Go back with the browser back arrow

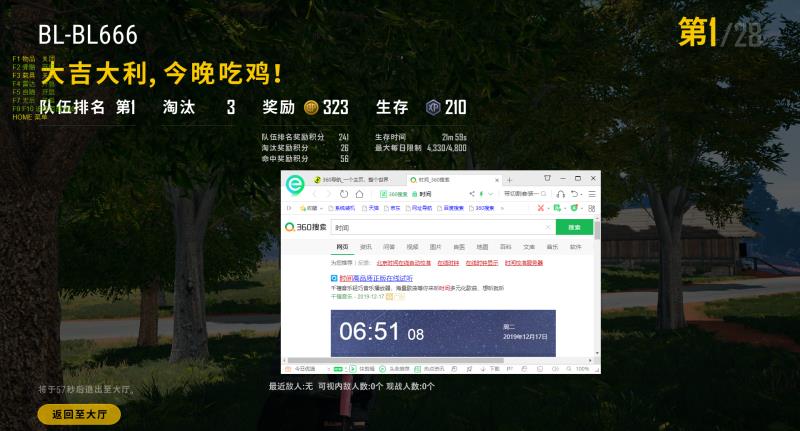[314, 194]
